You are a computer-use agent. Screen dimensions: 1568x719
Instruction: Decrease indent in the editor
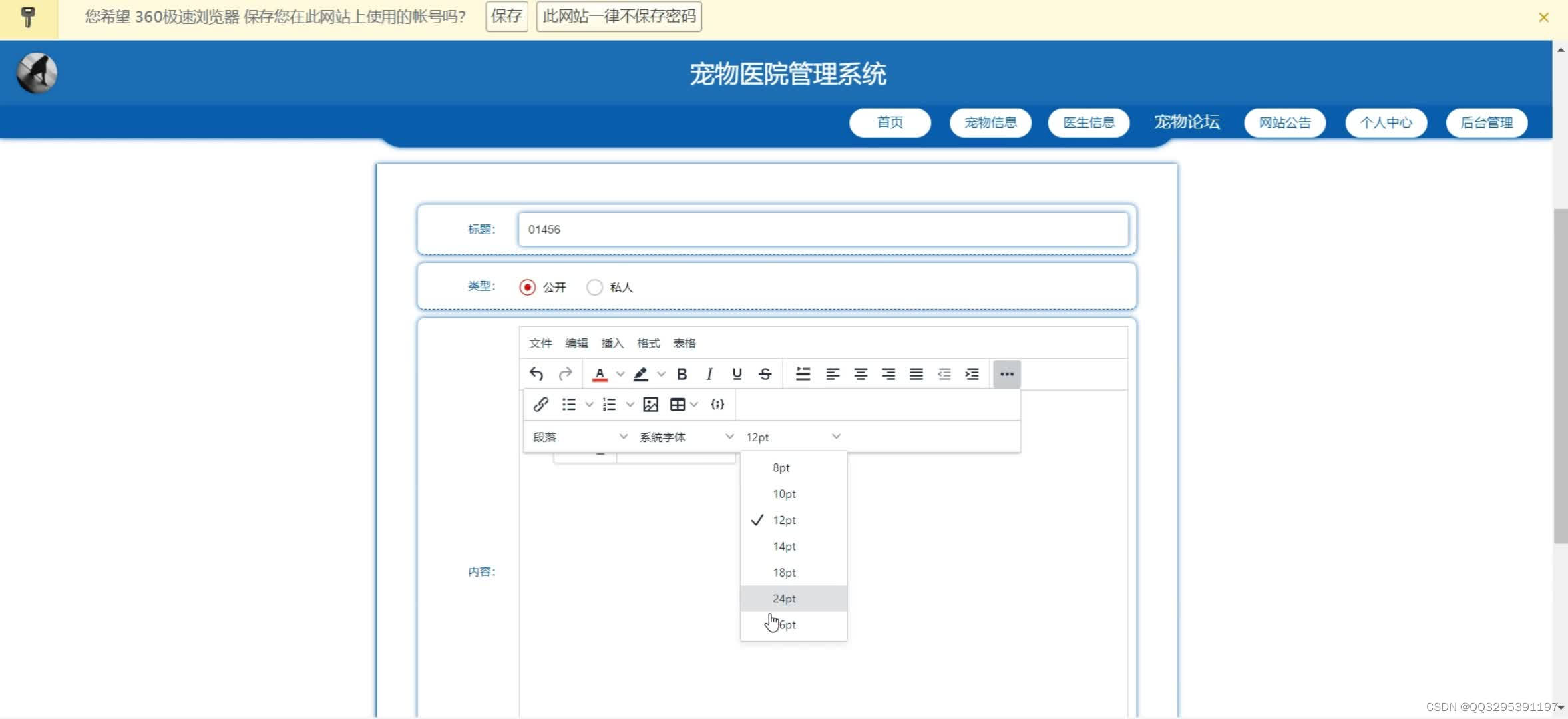(x=944, y=374)
